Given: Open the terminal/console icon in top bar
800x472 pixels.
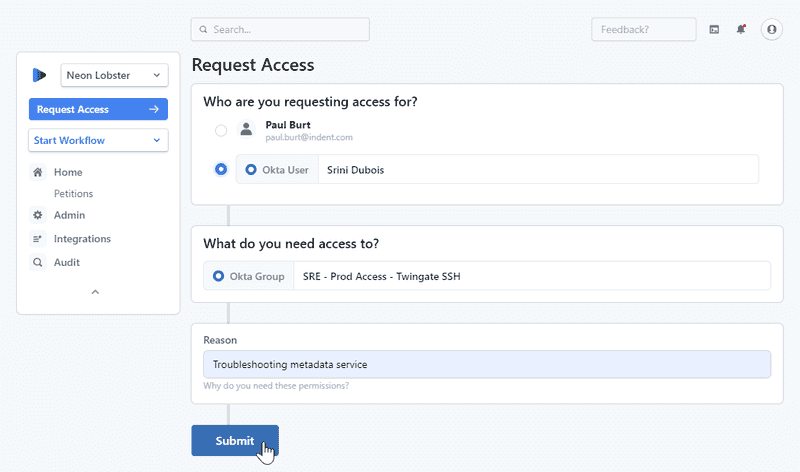Looking at the screenshot, I should (x=714, y=30).
